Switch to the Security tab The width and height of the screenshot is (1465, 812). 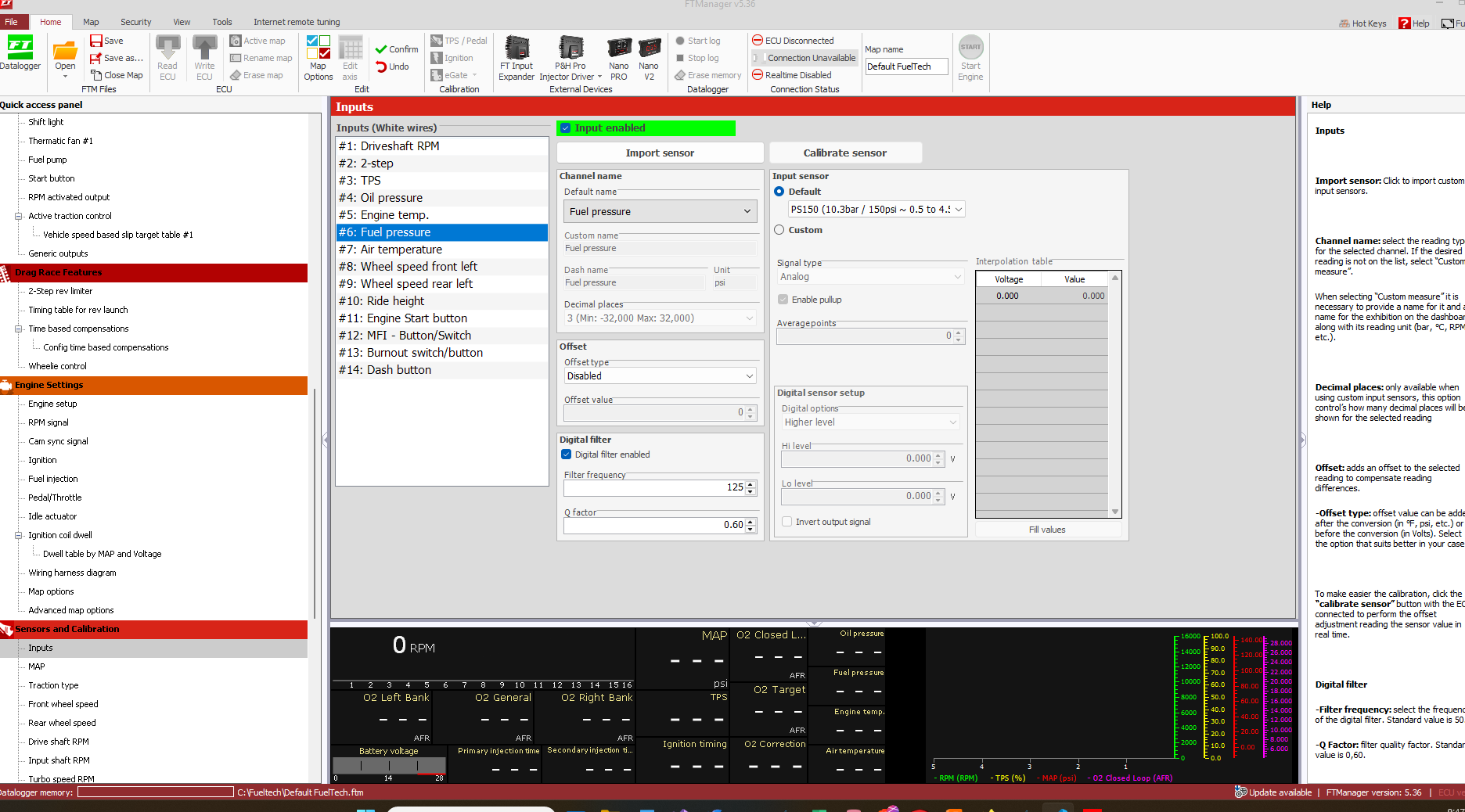pyautogui.click(x=135, y=22)
